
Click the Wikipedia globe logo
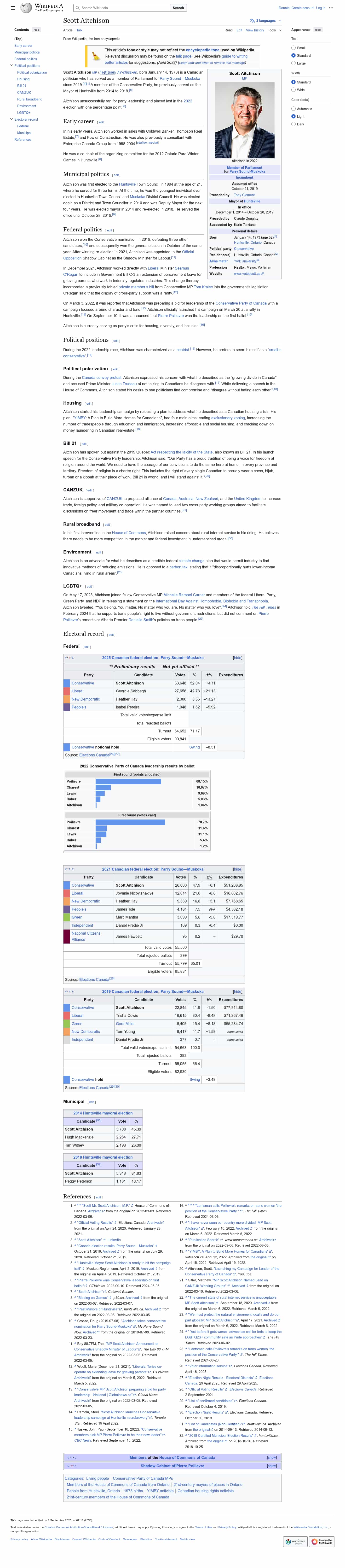(x=26, y=8)
